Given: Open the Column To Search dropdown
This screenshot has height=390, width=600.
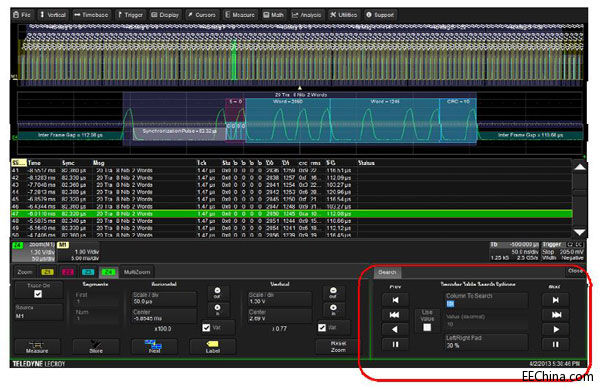Looking at the screenshot, I should pyautogui.click(x=486, y=300).
